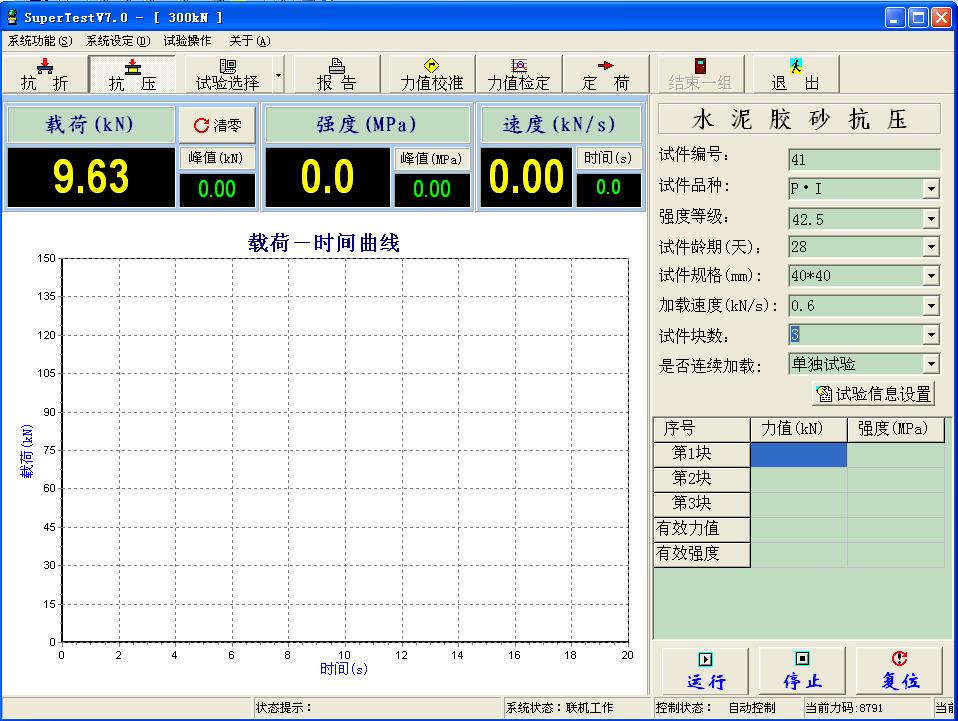Open the 试验选择 test selection tool

click(x=228, y=74)
